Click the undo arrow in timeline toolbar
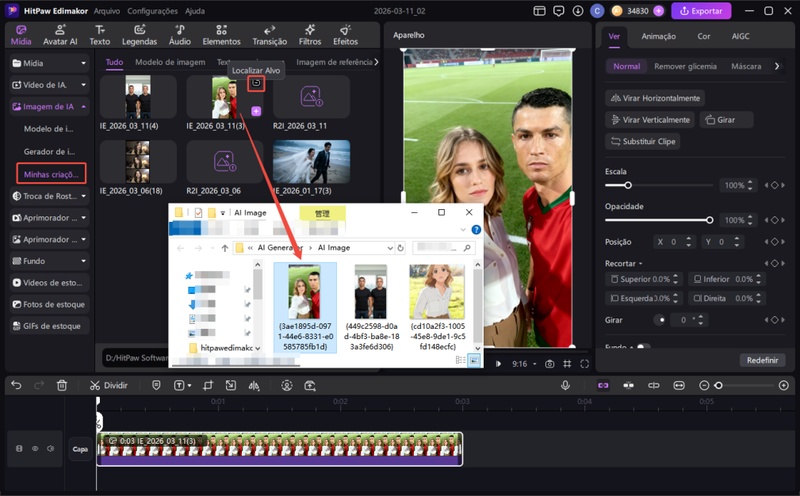Viewport: 800px width, 496px height. coord(16,385)
